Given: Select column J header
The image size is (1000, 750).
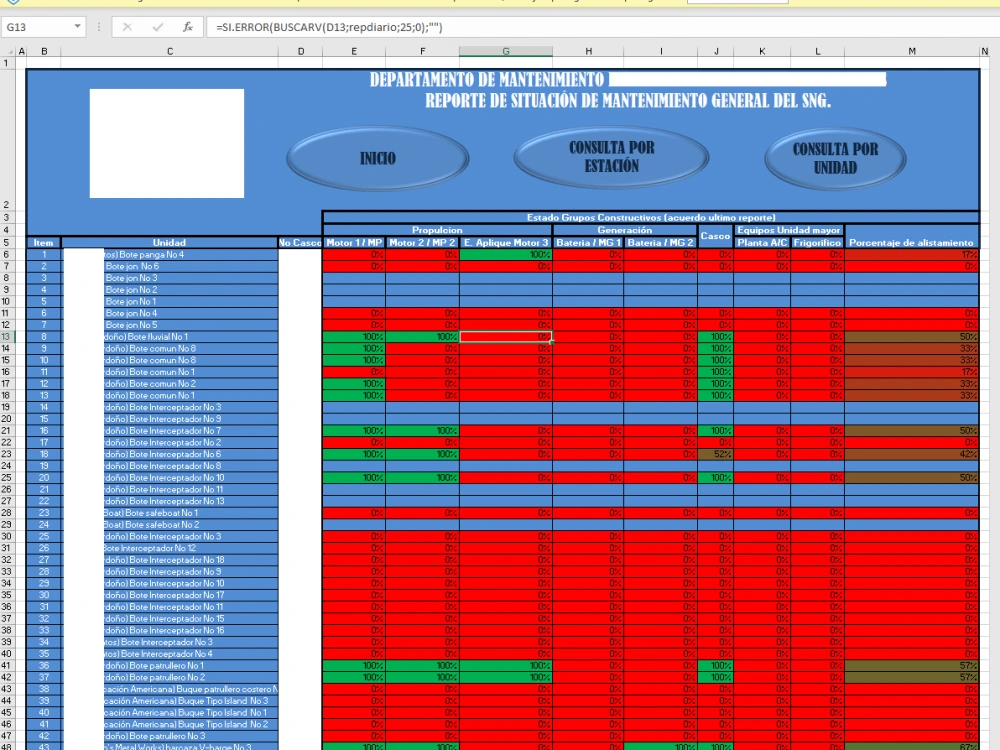Looking at the screenshot, I should pos(716,51).
